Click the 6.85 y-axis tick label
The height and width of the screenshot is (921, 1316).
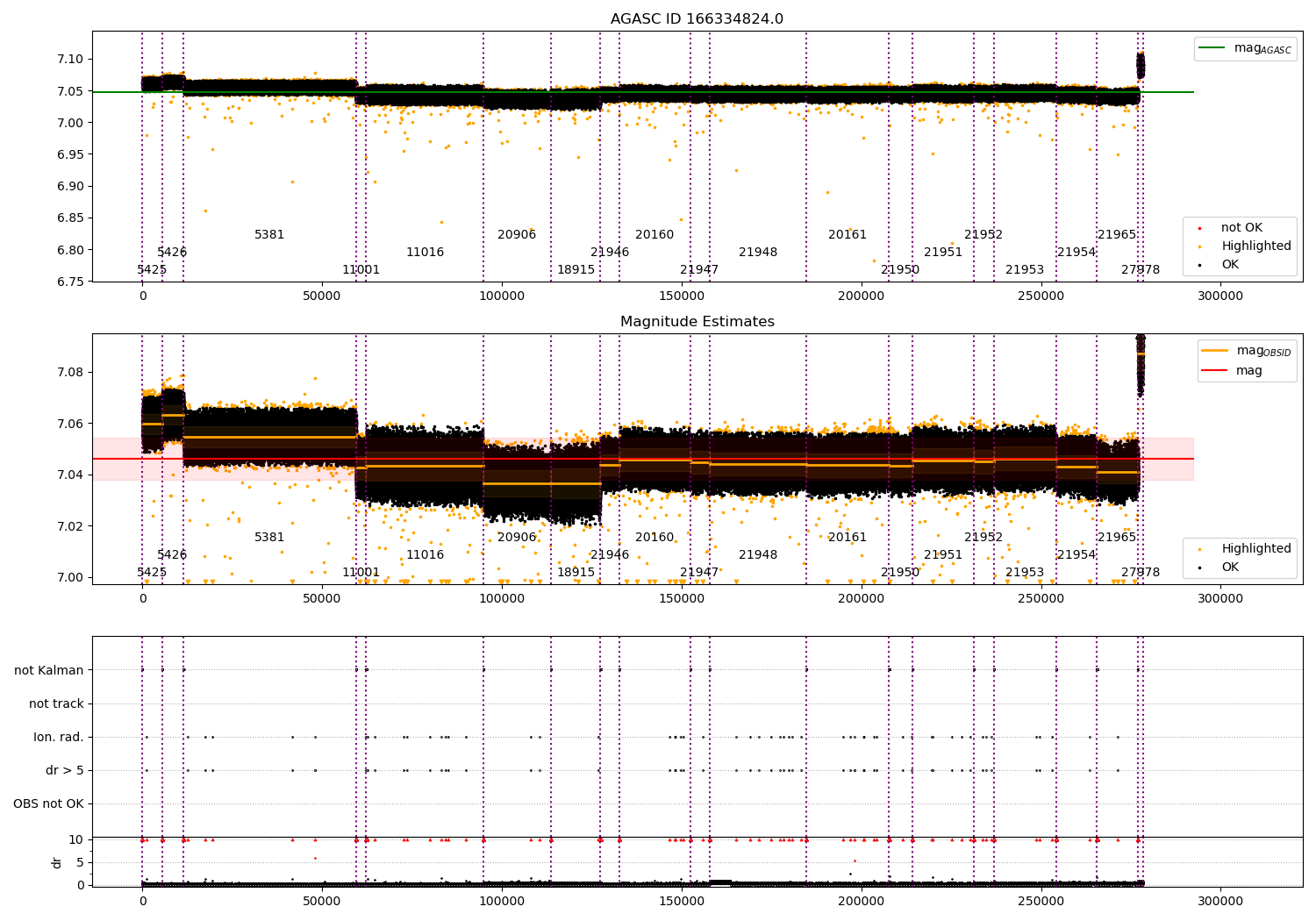click(x=70, y=218)
